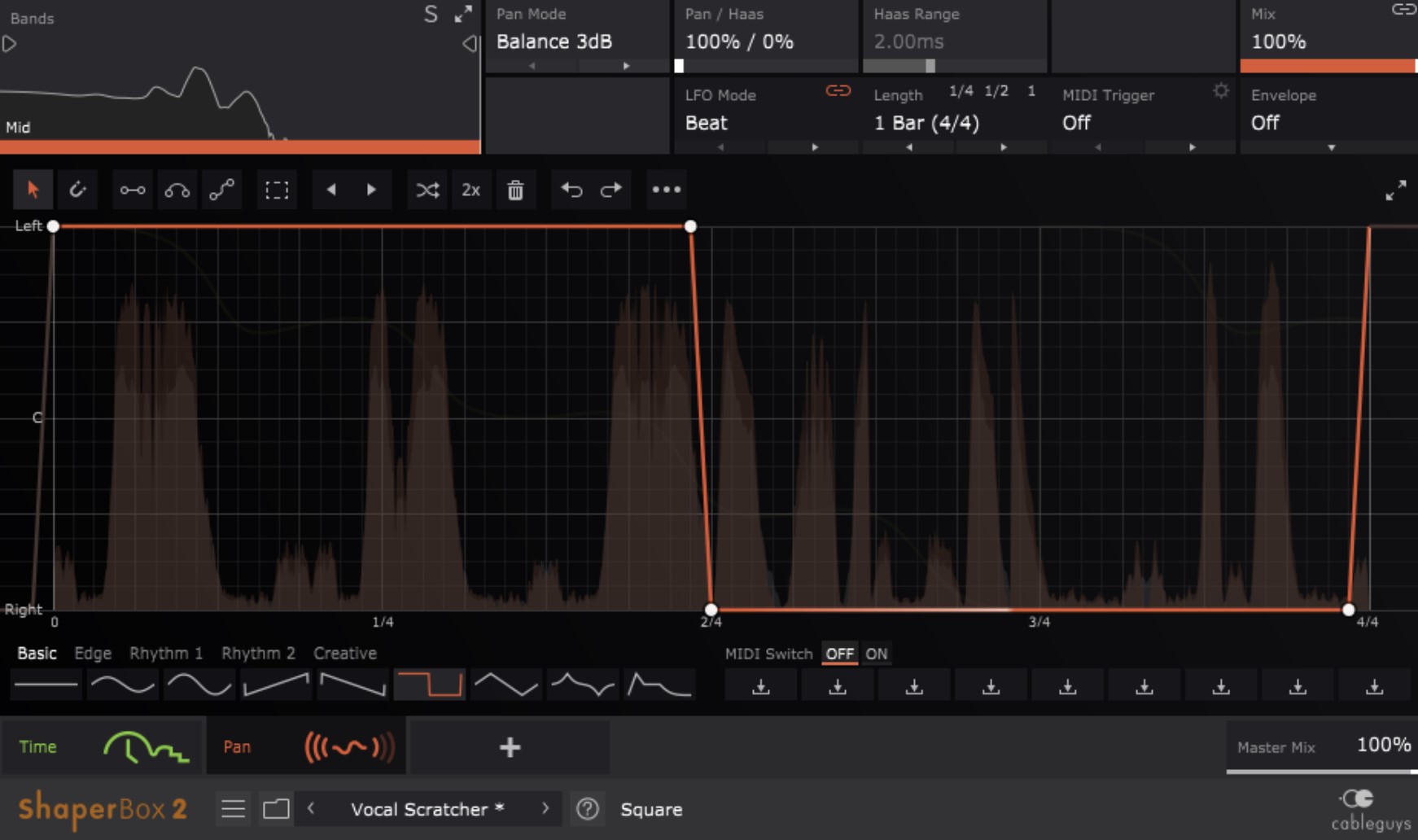1418x840 pixels.
Task: Select the S-curve tool
Action: tap(221, 190)
